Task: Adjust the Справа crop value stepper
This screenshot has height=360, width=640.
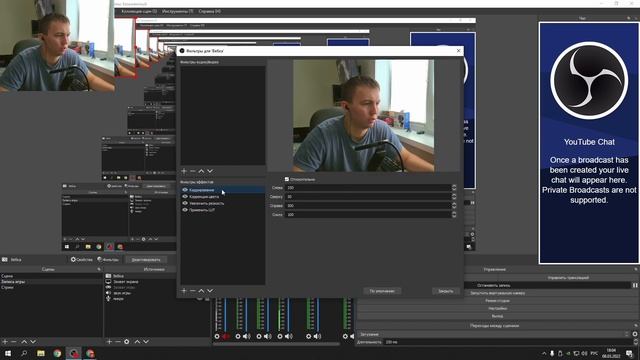Action: (454, 205)
